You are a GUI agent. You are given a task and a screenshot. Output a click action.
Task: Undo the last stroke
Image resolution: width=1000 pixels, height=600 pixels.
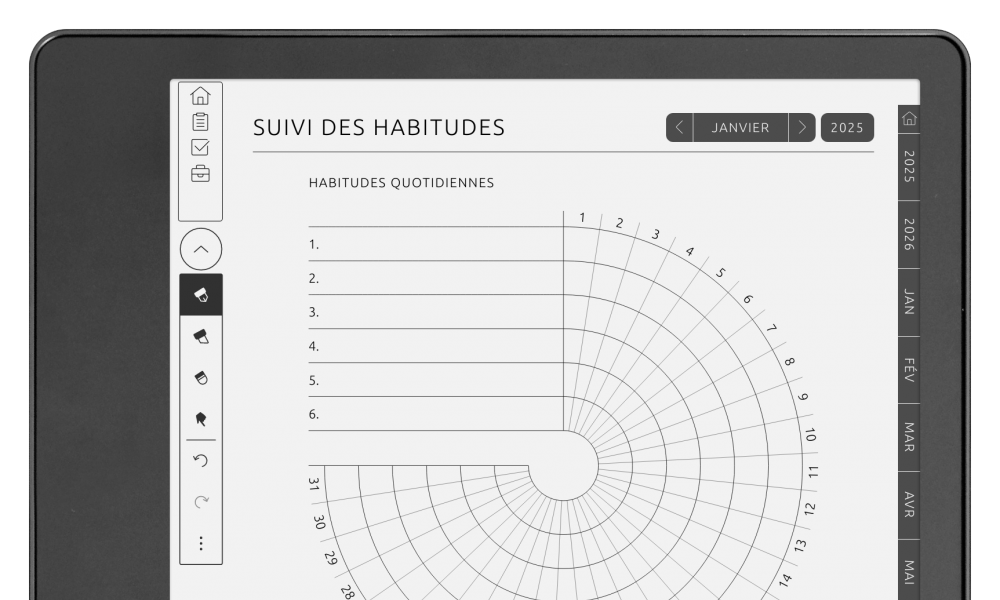coord(201,460)
